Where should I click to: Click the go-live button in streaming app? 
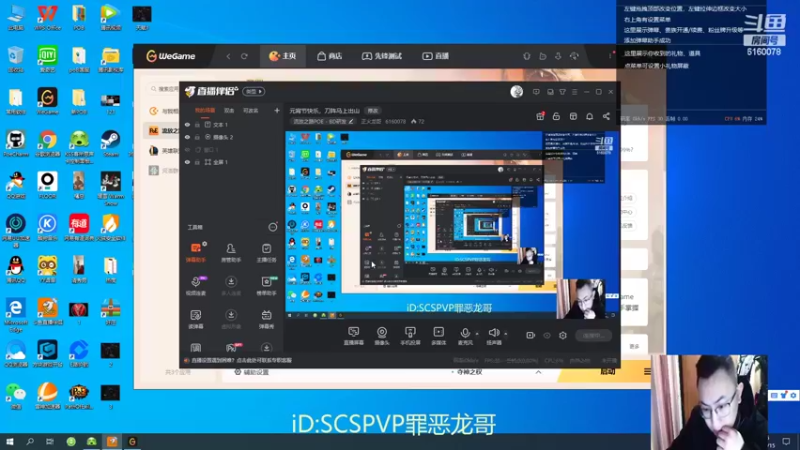click(x=594, y=335)
